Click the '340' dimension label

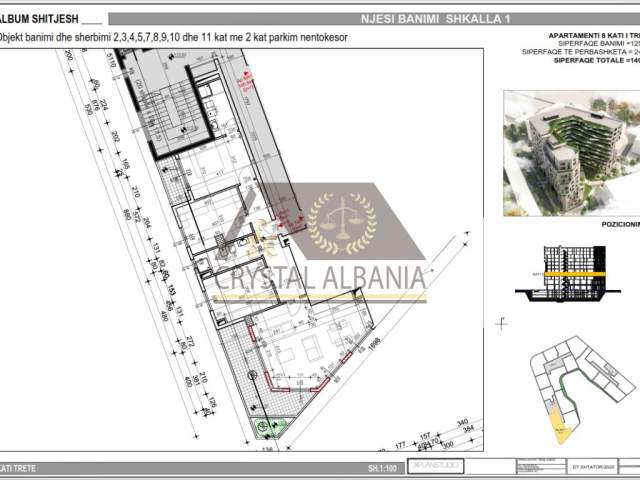tap(462, 422)
